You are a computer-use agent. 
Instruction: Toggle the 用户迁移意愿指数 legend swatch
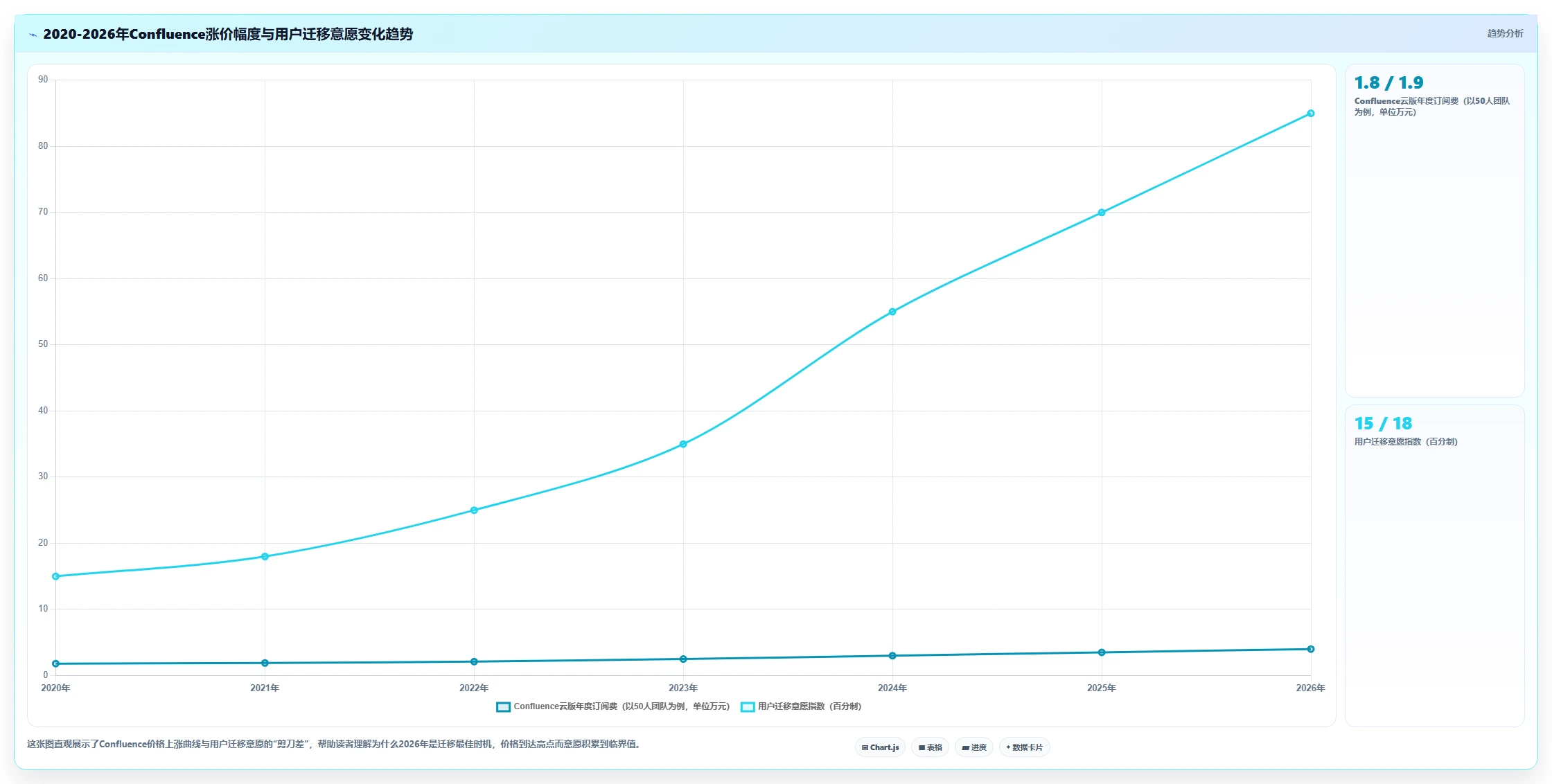pos(748,706)
